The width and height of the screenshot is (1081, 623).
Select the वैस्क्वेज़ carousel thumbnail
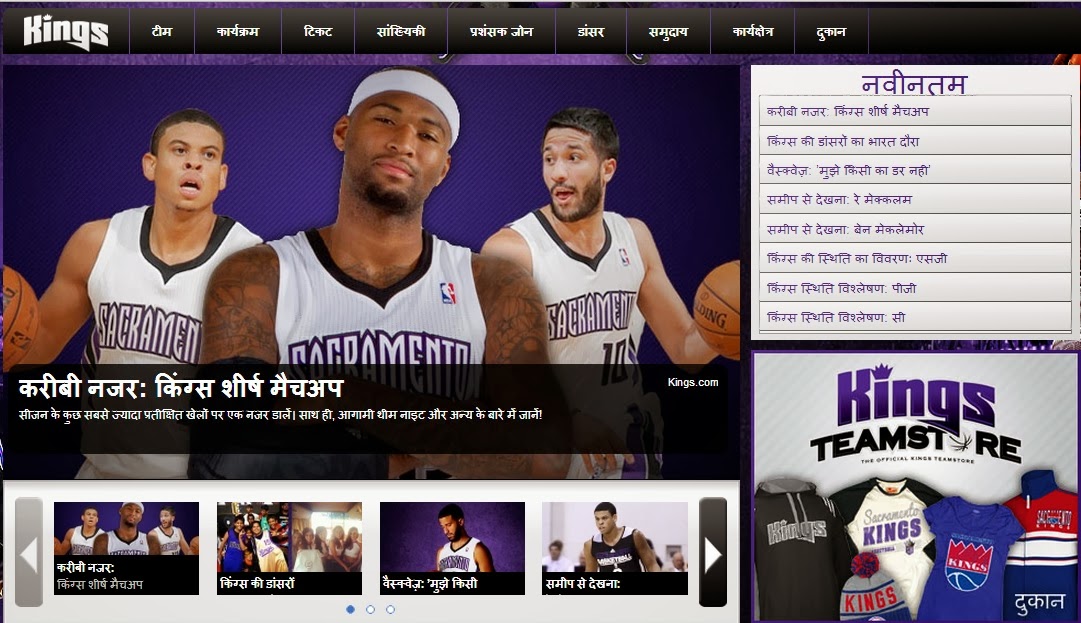[x=452, y=548]
